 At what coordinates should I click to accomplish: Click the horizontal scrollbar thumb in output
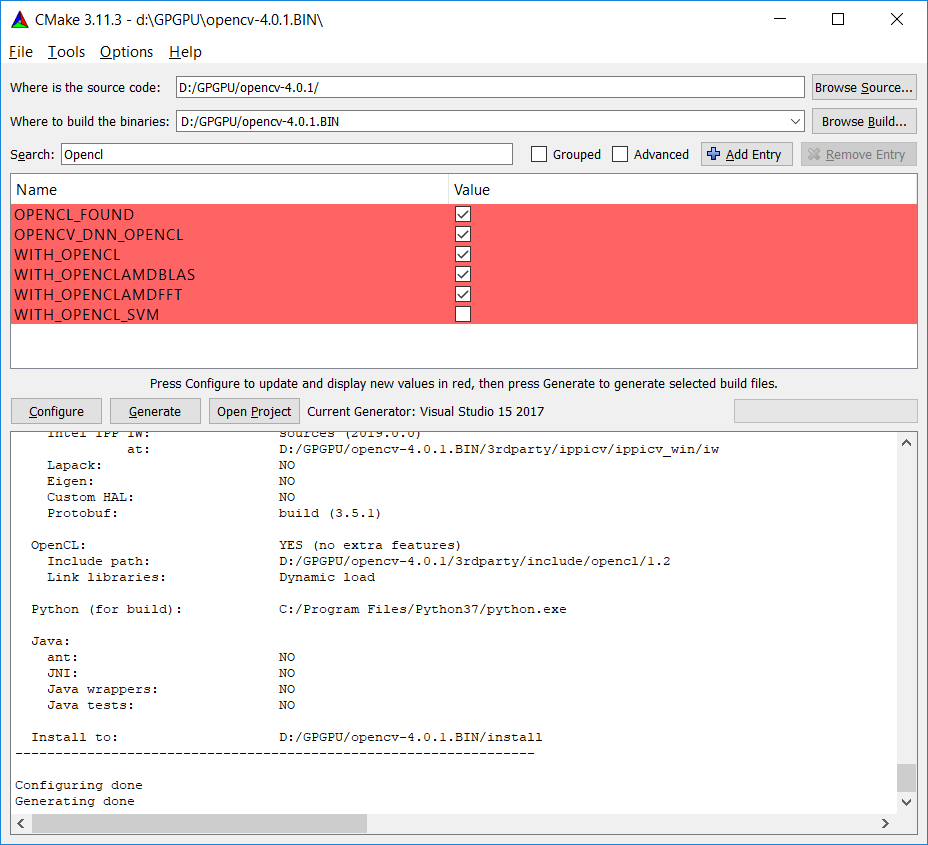coord(199,823)
